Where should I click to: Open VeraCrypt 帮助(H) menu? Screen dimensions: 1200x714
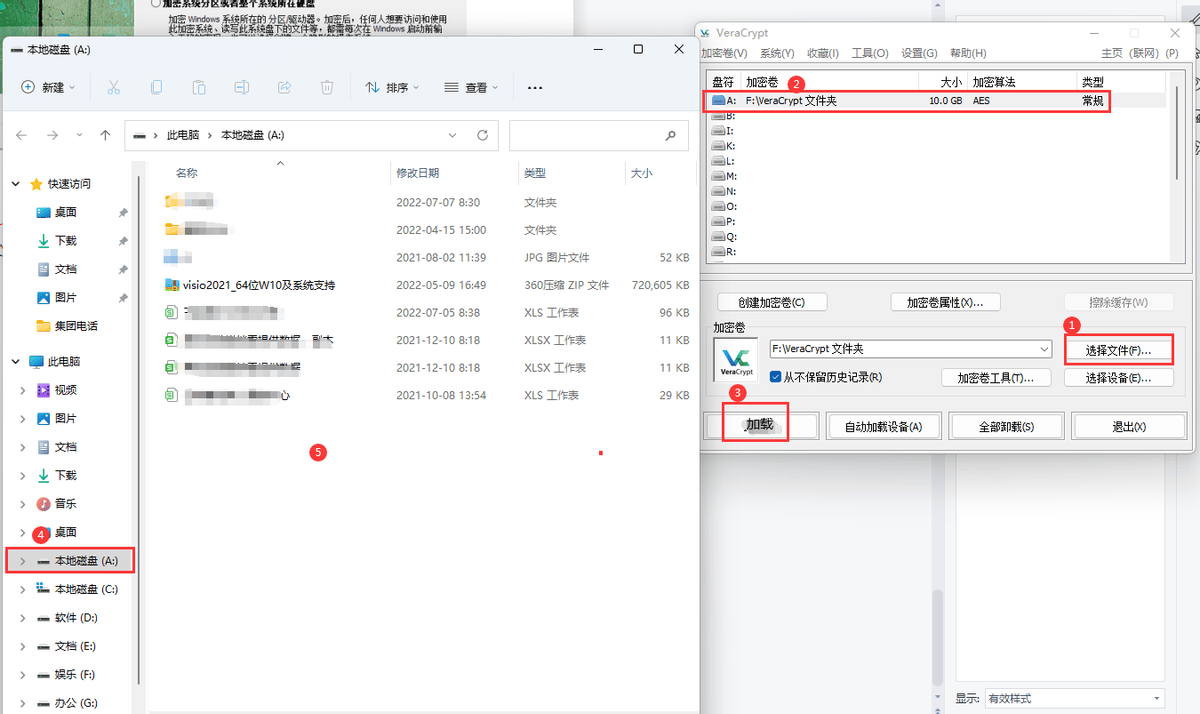pyautogui.click(x=968, y=53)
